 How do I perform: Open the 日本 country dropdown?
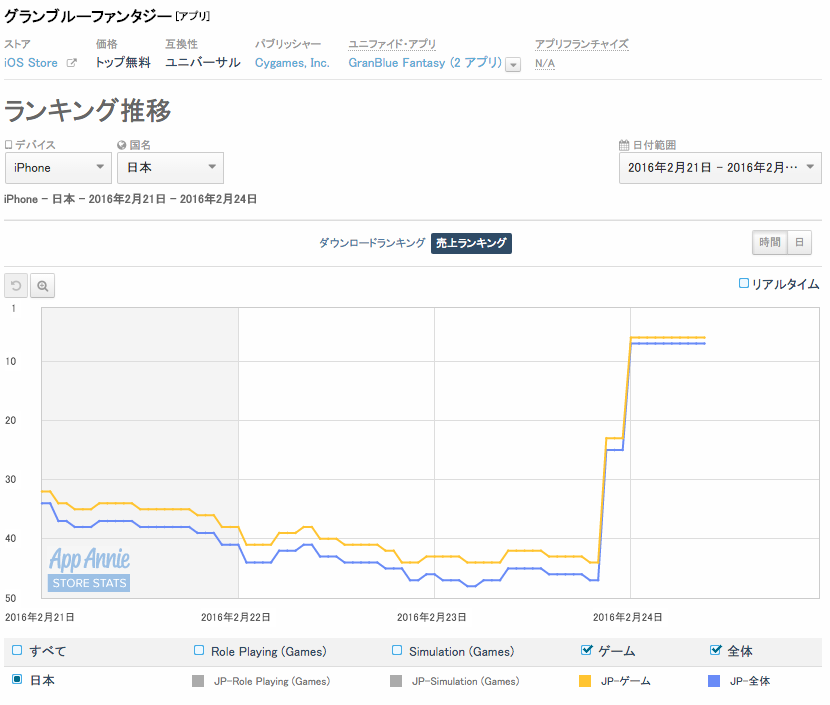(170, 168)
